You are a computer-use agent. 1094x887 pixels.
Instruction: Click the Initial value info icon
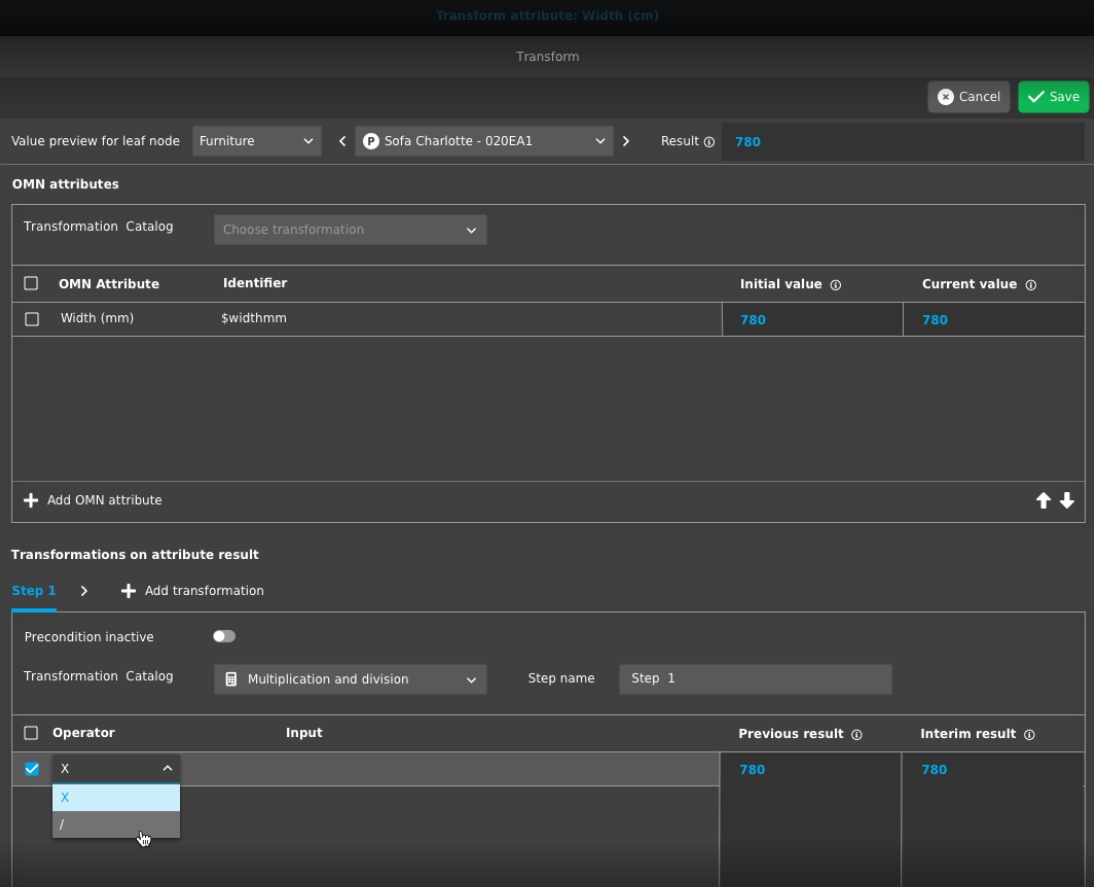click(835, 285)
